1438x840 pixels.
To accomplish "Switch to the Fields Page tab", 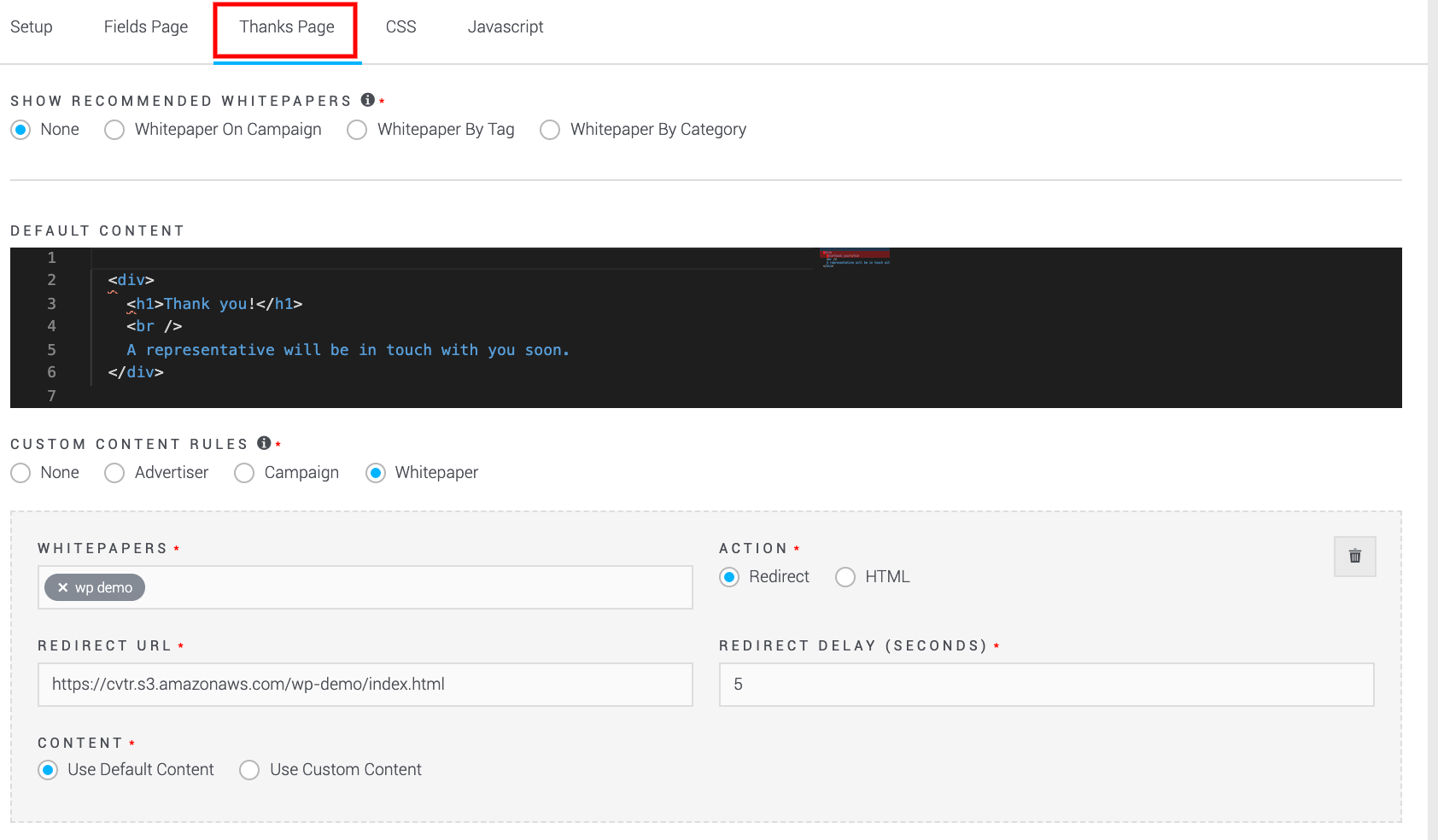I will [146, 26].
